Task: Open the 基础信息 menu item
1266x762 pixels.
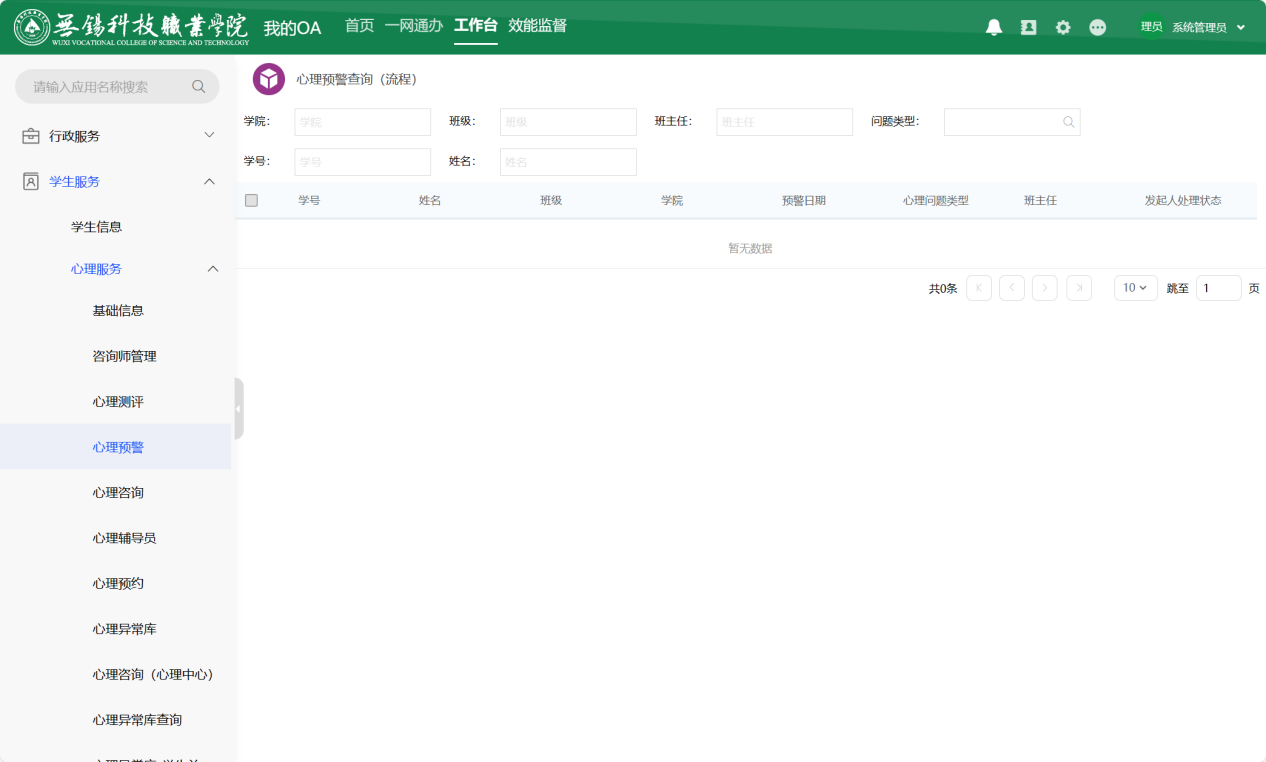Action: coord(118,311)
